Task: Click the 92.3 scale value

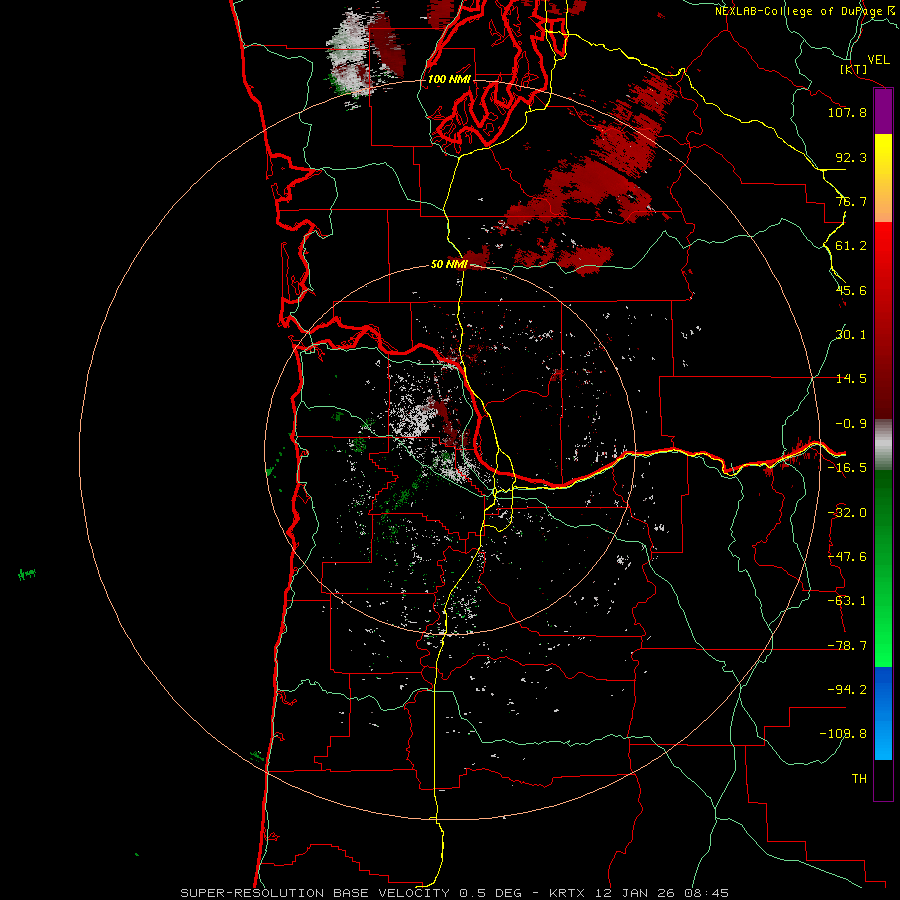Action: point(851,157)
